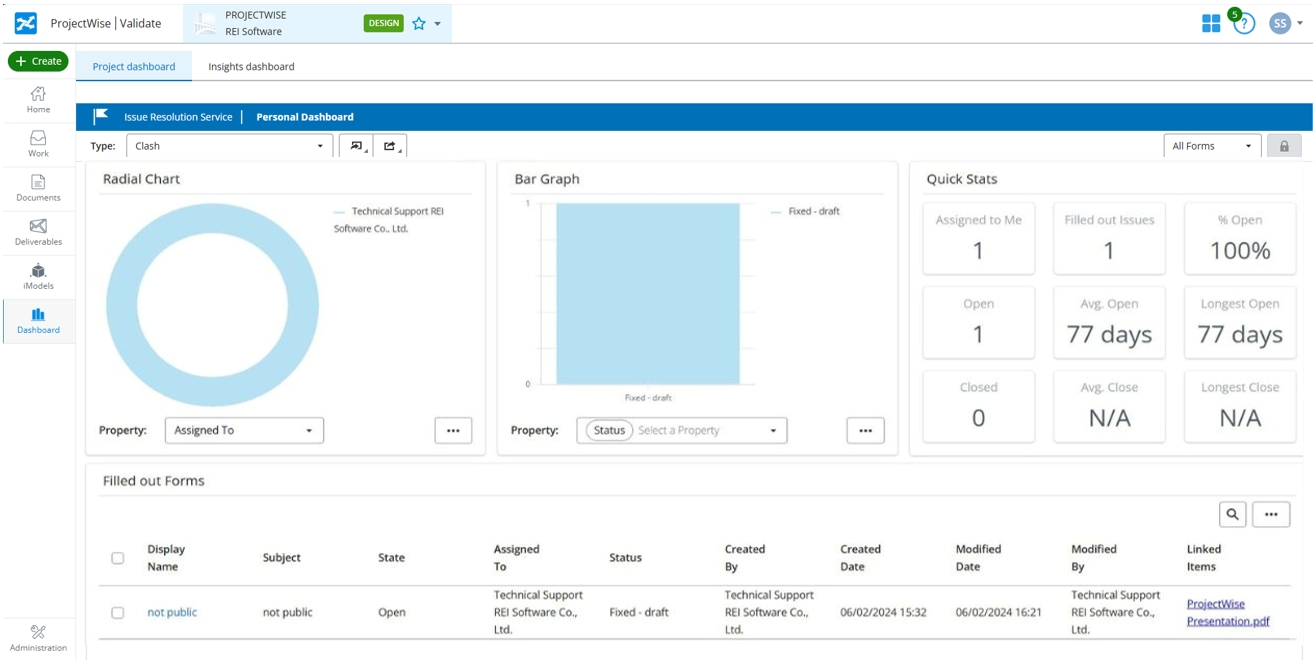Click the Fixed - draft bar in graph
Image resolution: width=1313 pixels, height=661 pixels.
648,294
